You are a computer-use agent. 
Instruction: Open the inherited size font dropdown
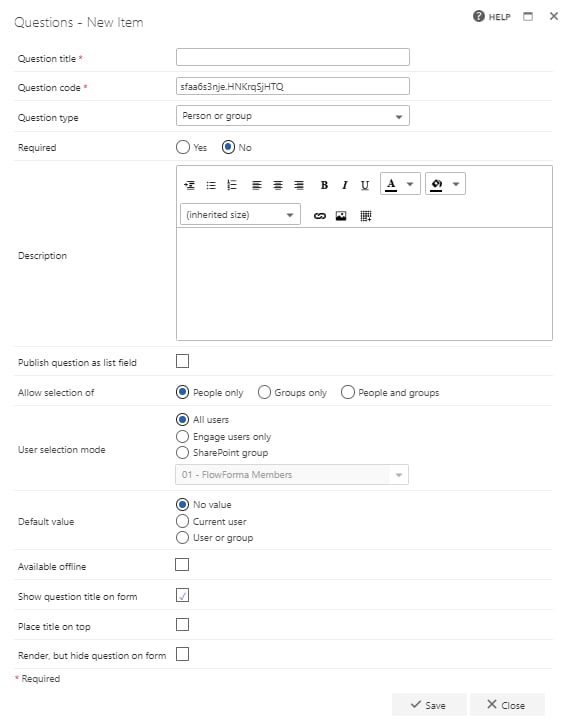pos(240,215)
